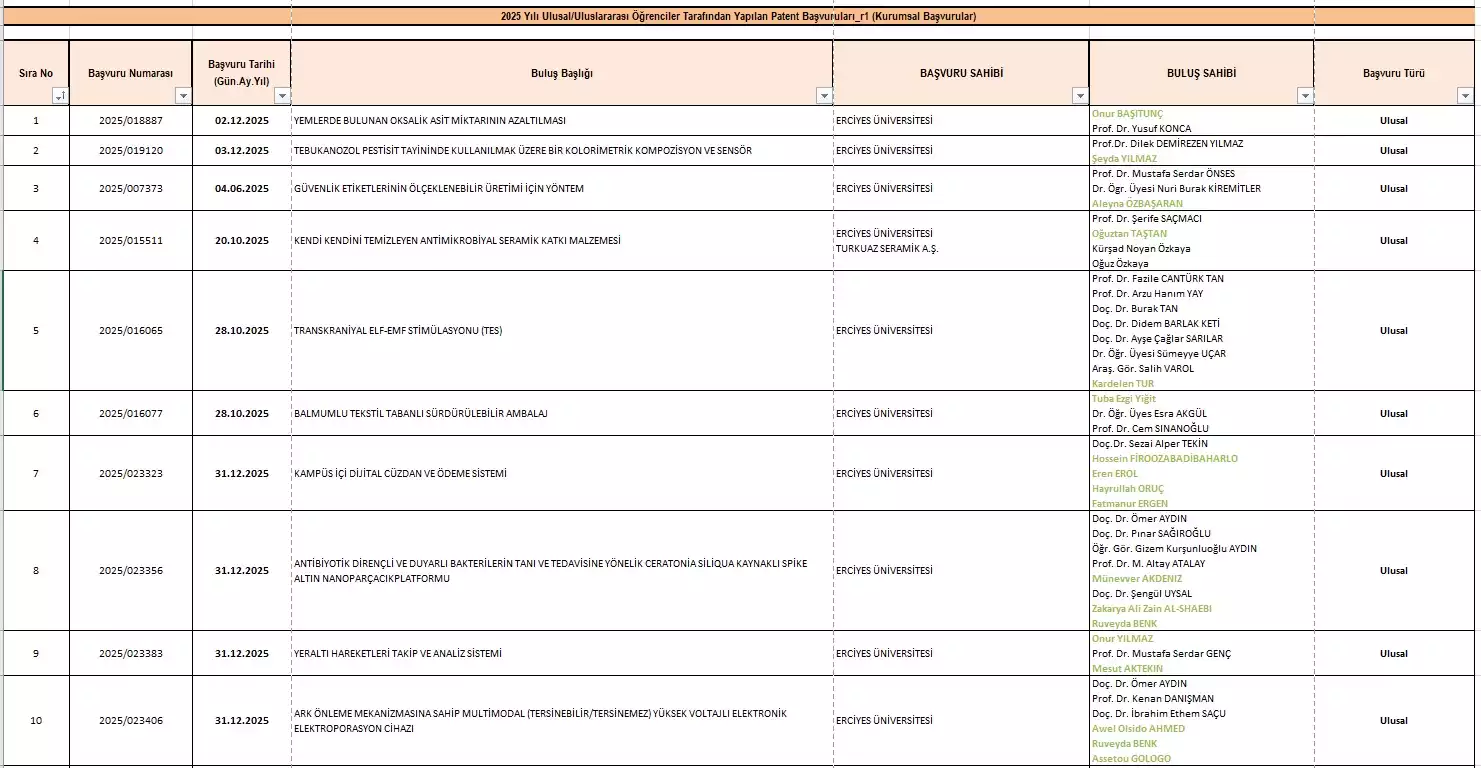Open the Sıra No sort filter button
The image size is (1481, 768).
[x=60, y=96]
